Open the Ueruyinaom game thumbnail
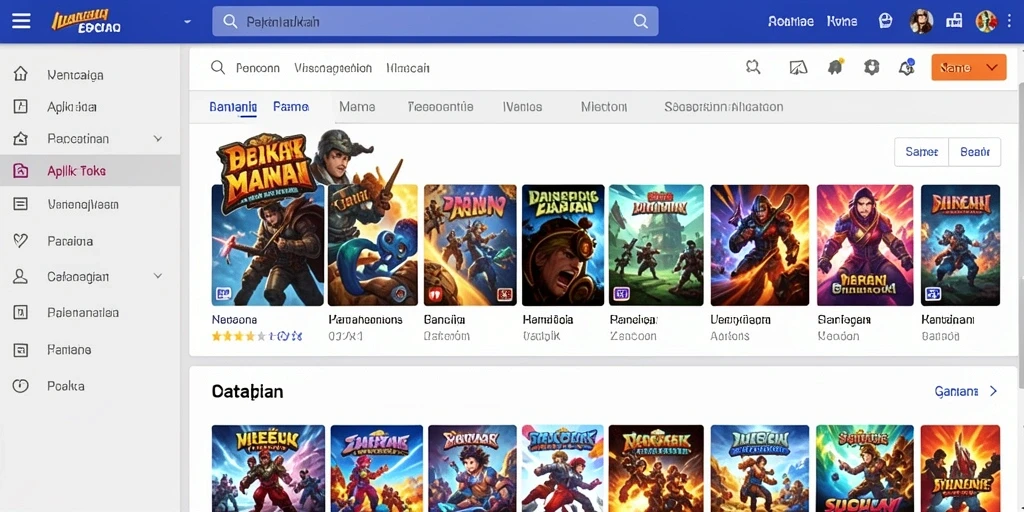 coord(760,245)
